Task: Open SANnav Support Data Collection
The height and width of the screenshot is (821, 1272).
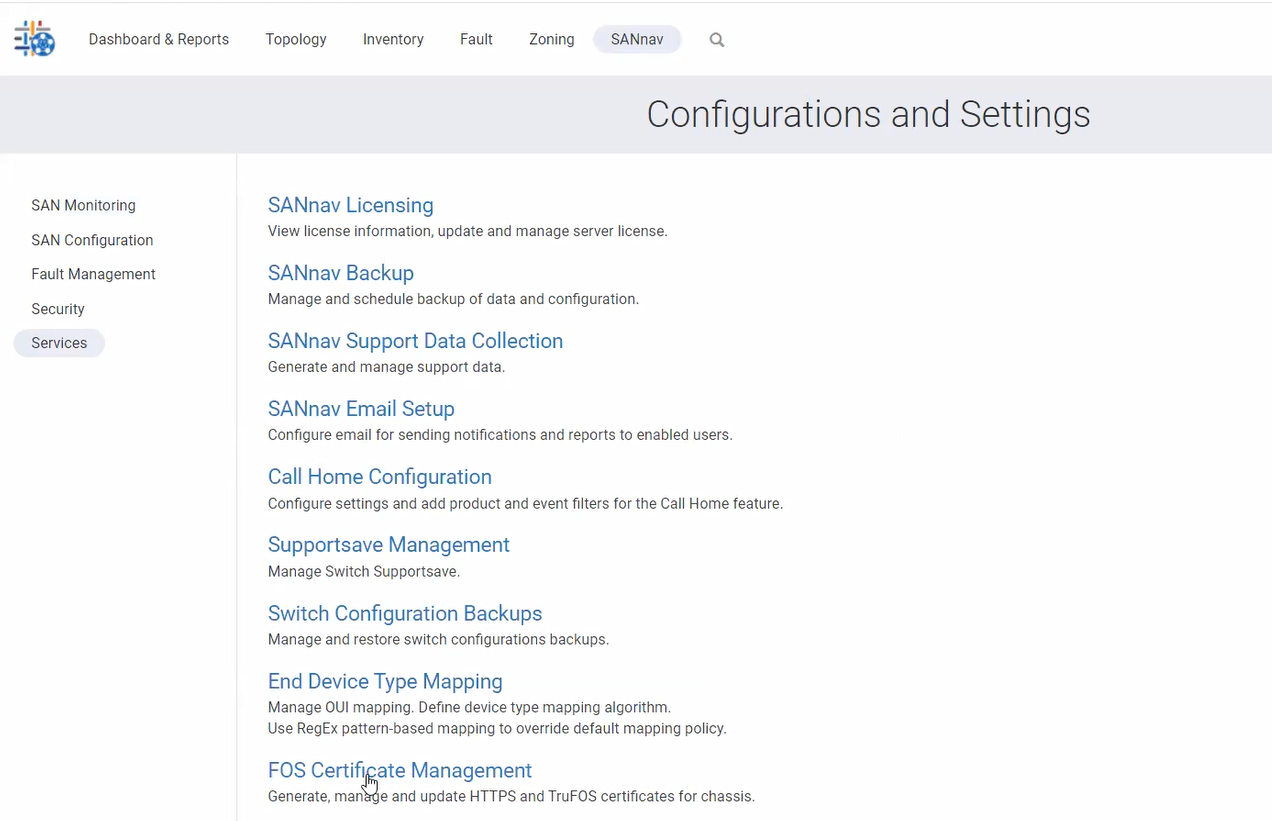Action: (415, 340)
